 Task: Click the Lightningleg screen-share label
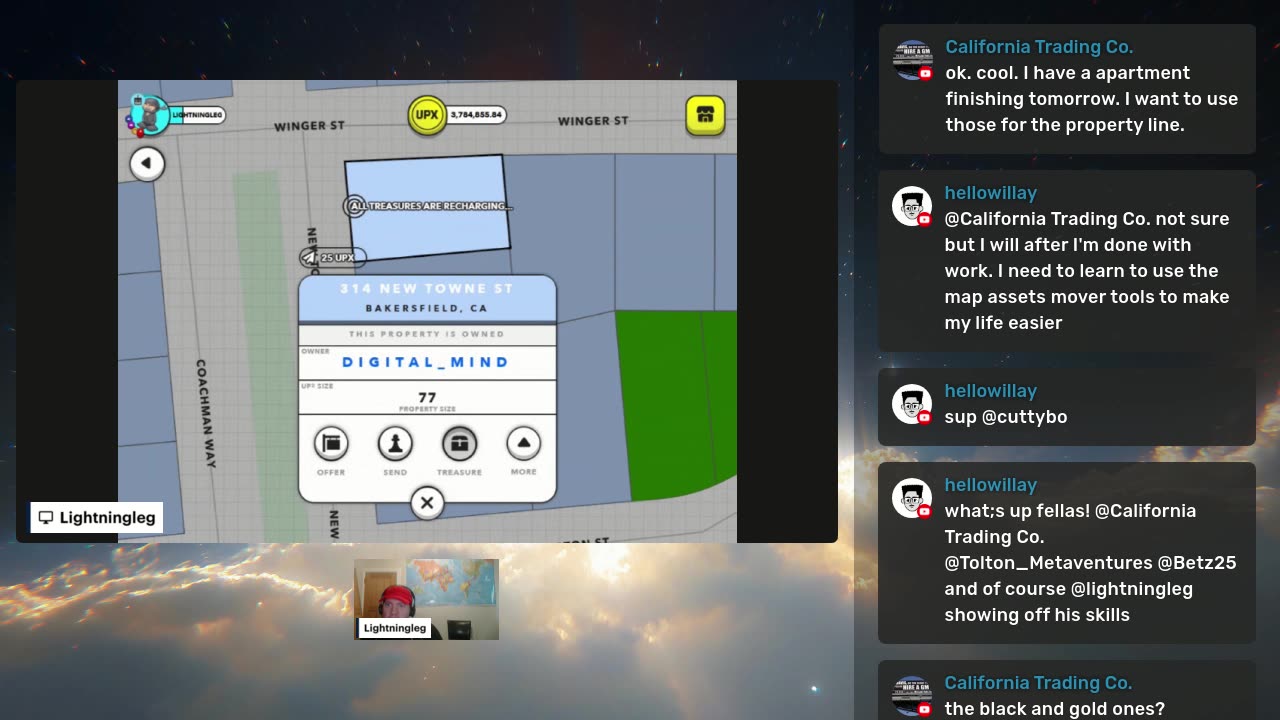tap(96, 517)
